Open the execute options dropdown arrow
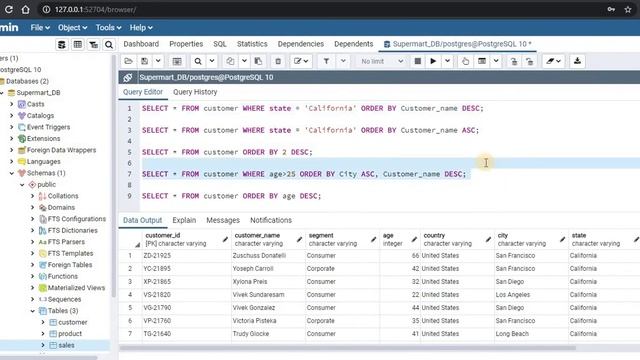Viewport: 640px width, 360px height. (448, 61)
